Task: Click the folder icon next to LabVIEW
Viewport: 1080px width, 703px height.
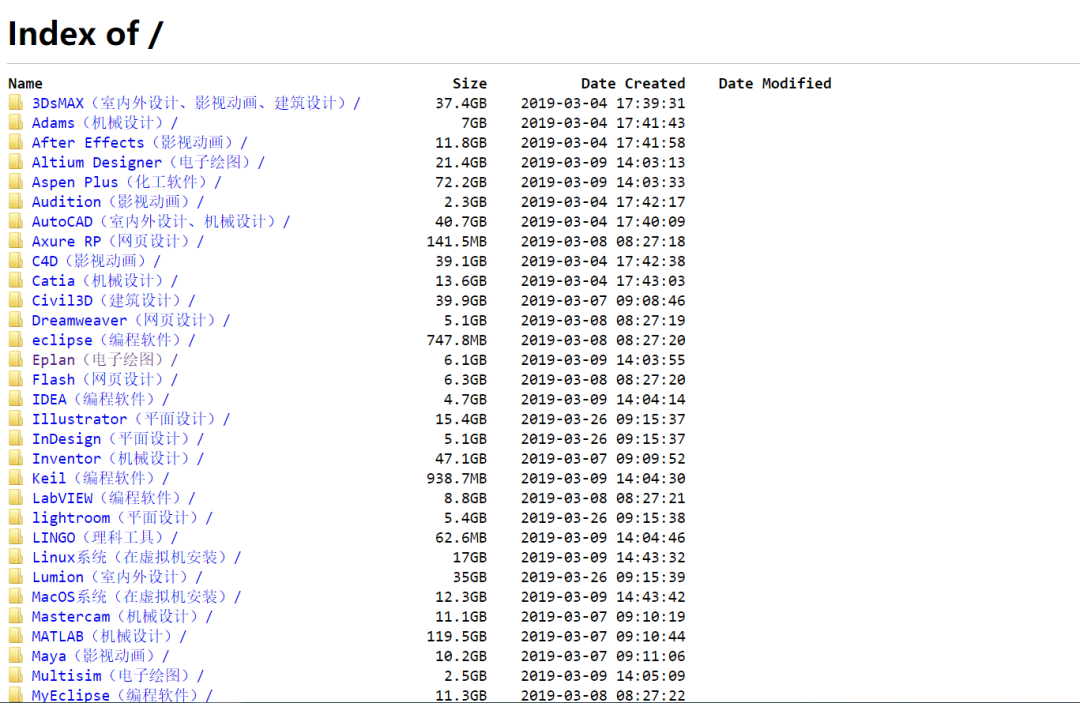Action: pos(16,498)
